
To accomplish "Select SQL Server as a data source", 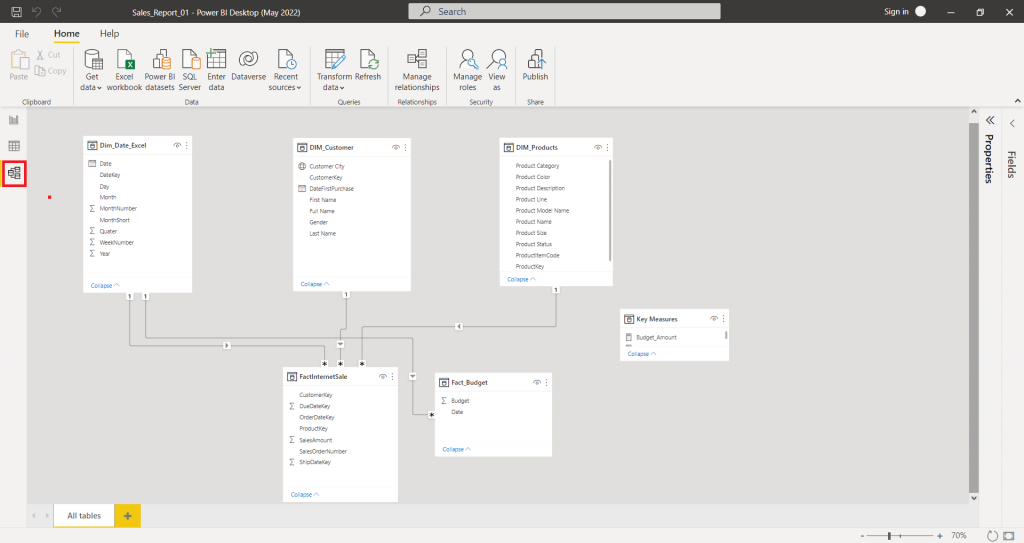I will pos(190,71).
